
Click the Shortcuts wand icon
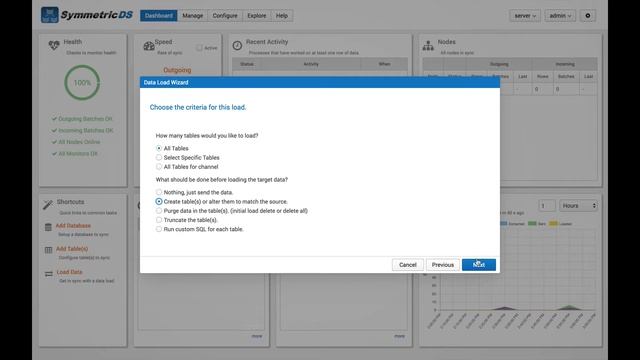48,204
